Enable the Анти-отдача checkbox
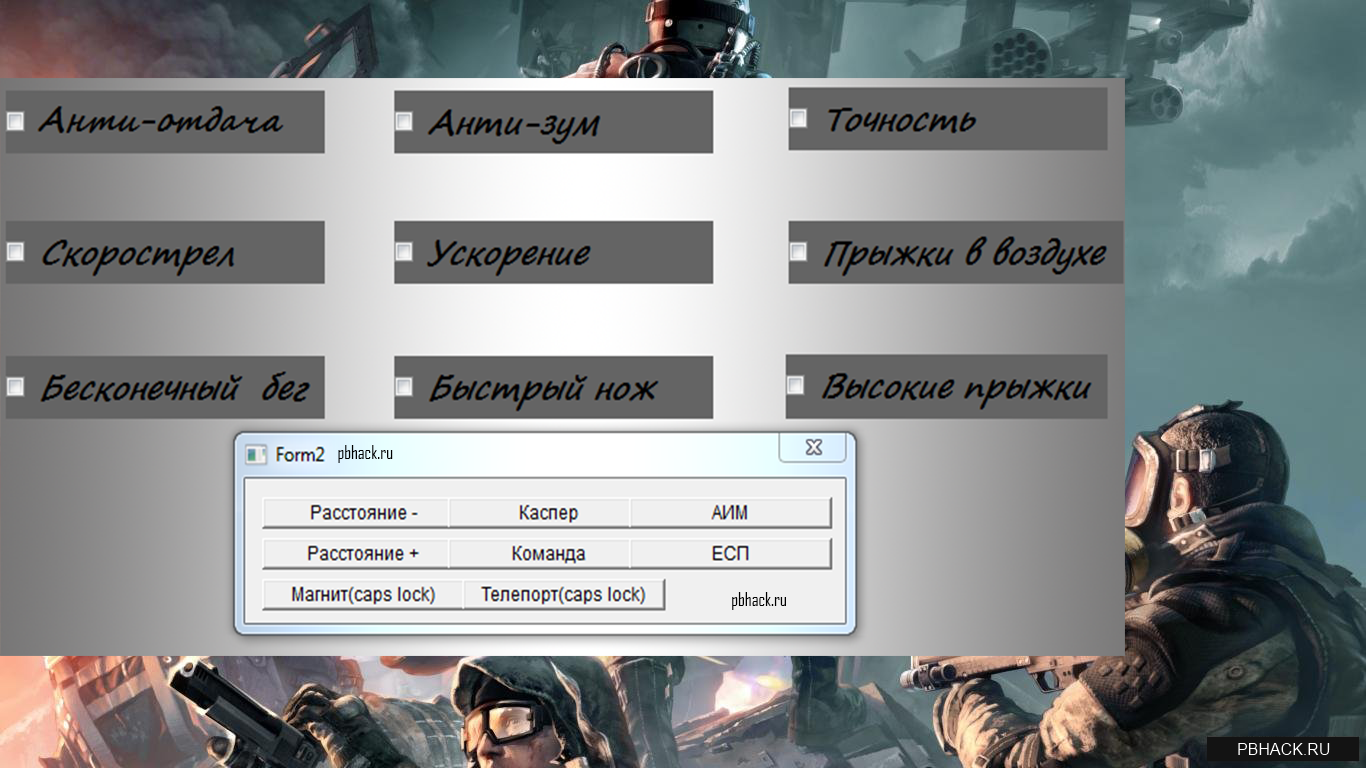Viewport: 1366px width, 768px height. 15,121
